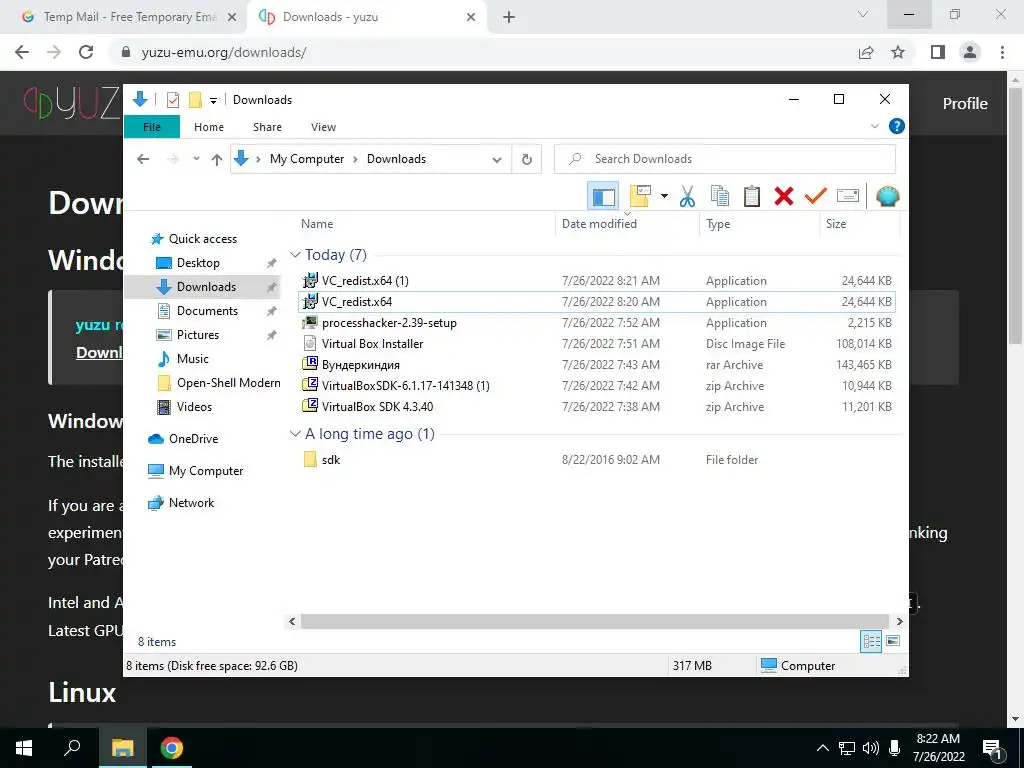Viewport: 1024px width, 768px height.
Task: Click the Search Downloads field
Action: (725, 159)
